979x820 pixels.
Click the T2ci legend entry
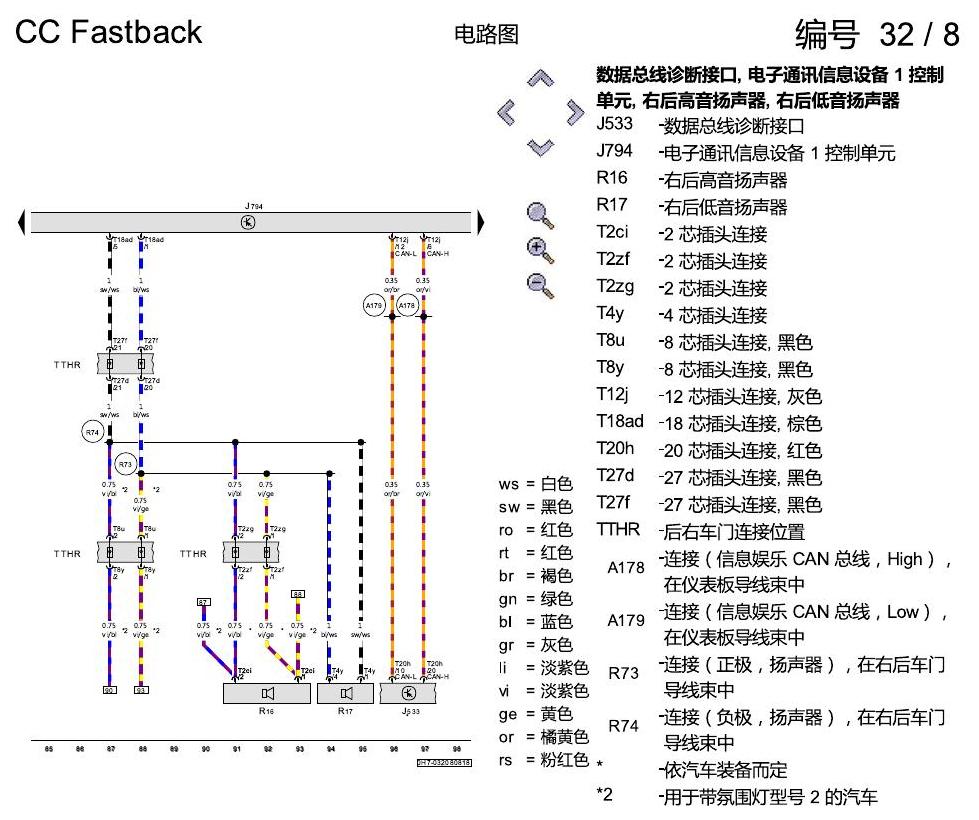click(682, 234)
